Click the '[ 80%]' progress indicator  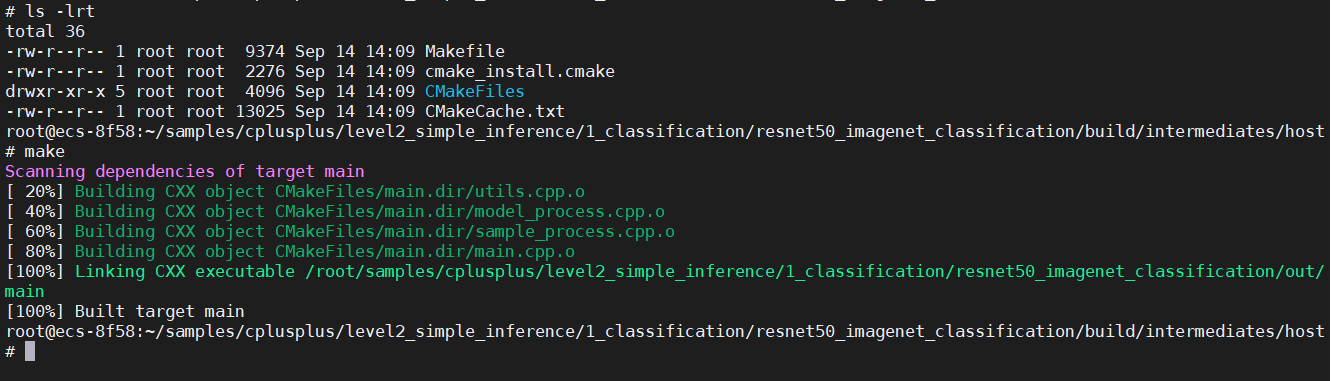pos(34,251)
